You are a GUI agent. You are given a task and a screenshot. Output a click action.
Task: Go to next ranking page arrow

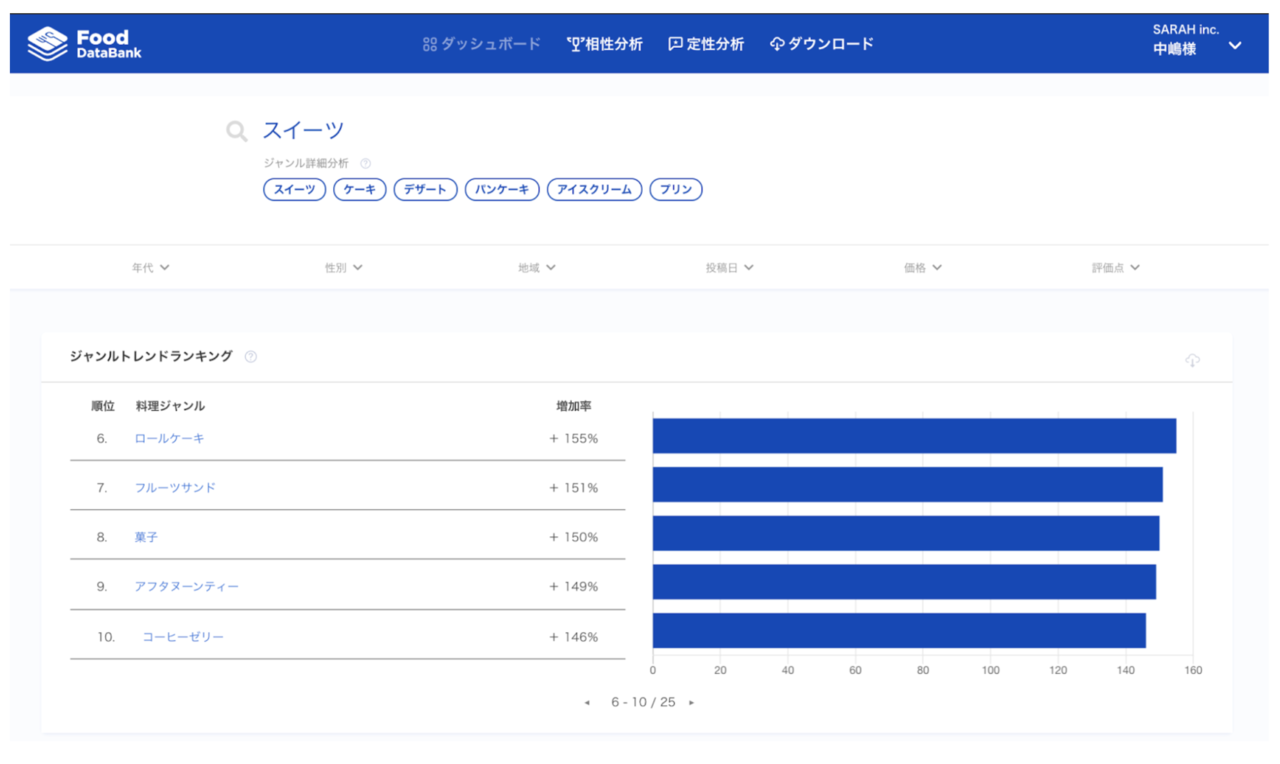691,703
